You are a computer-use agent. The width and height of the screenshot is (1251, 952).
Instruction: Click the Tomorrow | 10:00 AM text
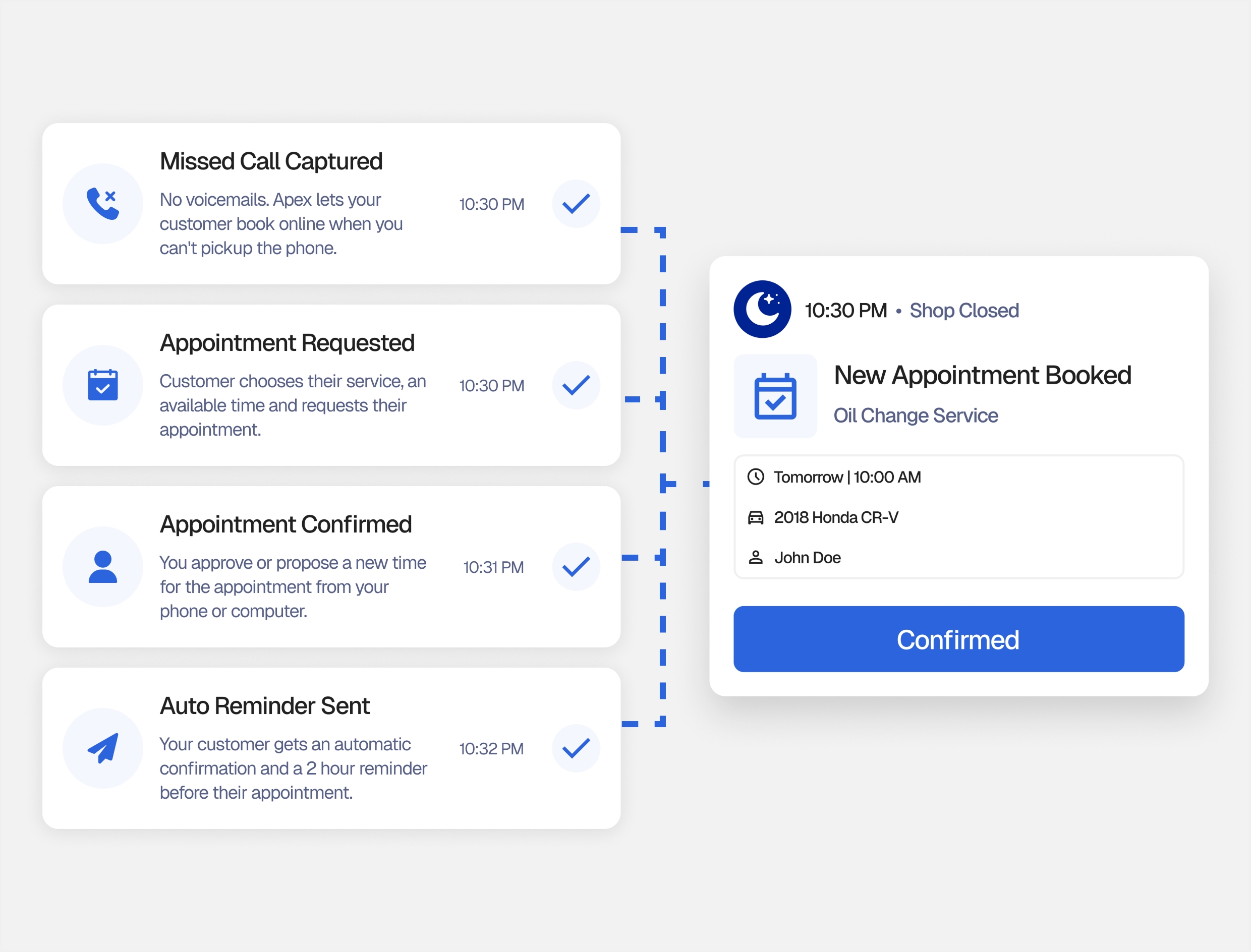(847, 477)
